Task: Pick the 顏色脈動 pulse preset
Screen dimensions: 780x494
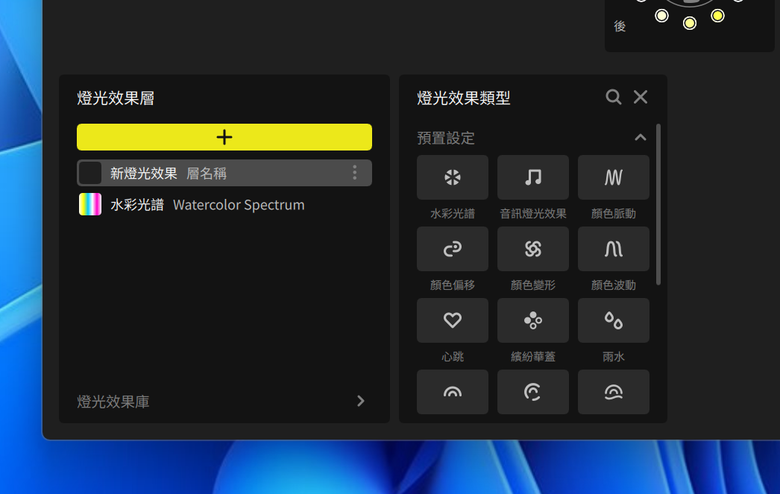Action: [613, 177]
